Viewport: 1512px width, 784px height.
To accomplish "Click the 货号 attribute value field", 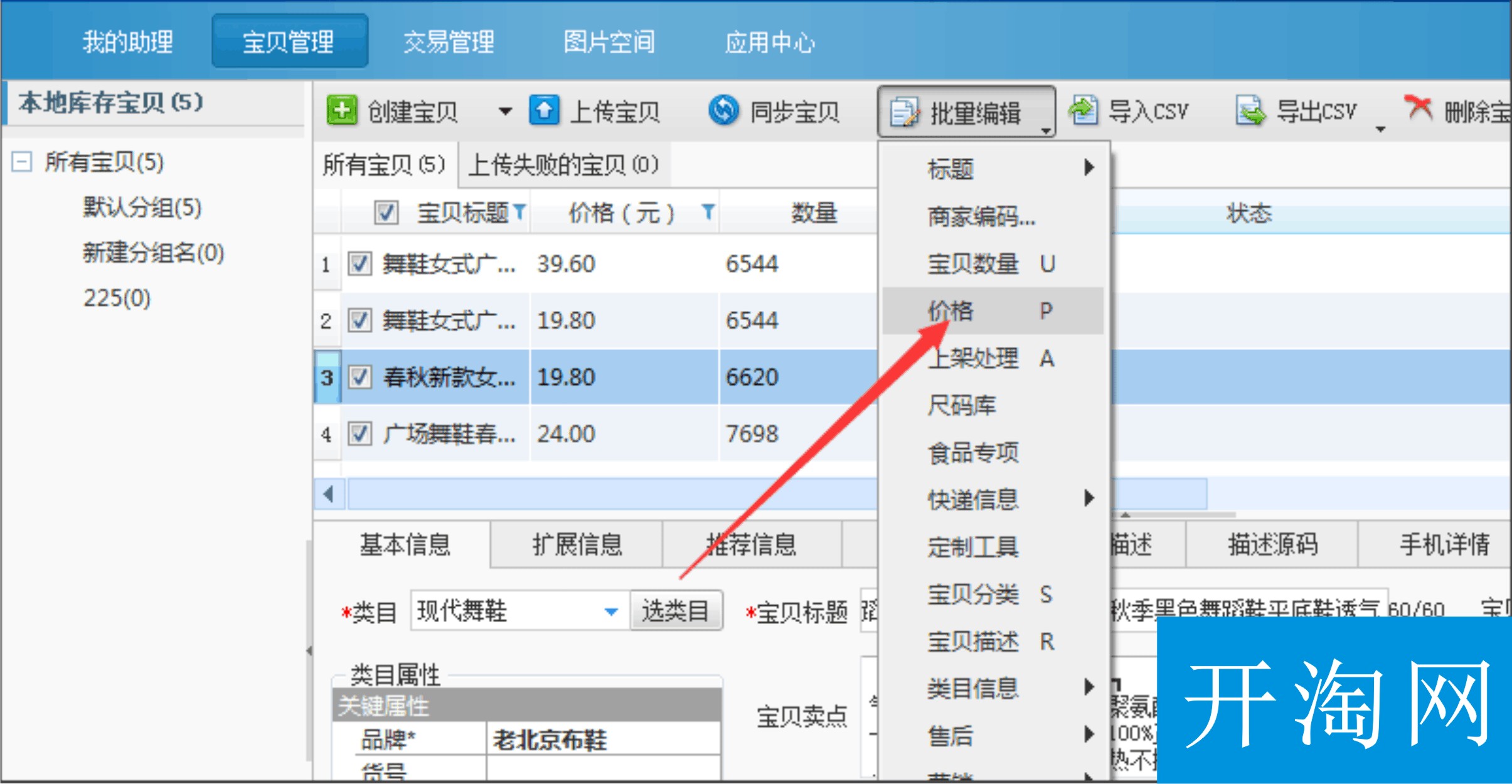I will (604, 769).
